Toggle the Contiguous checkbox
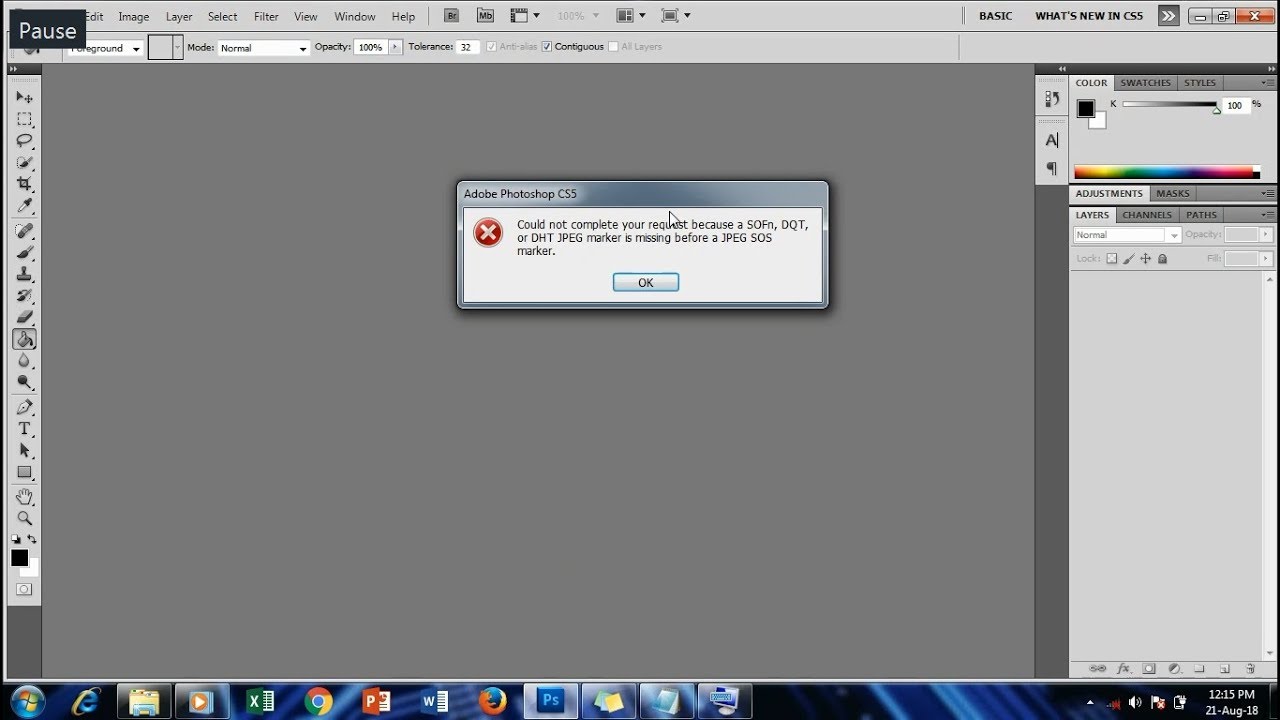This screenshot has width=1280, height=720. pyautogui.click(x=547, y=47)
